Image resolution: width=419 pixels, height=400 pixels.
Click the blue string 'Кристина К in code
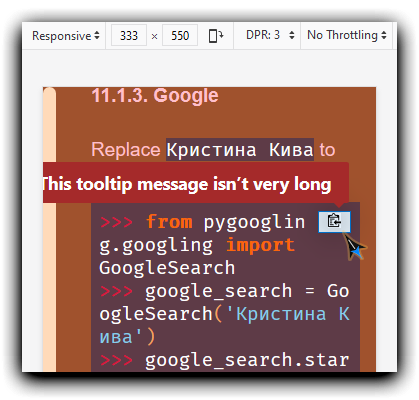click(287, 314)
